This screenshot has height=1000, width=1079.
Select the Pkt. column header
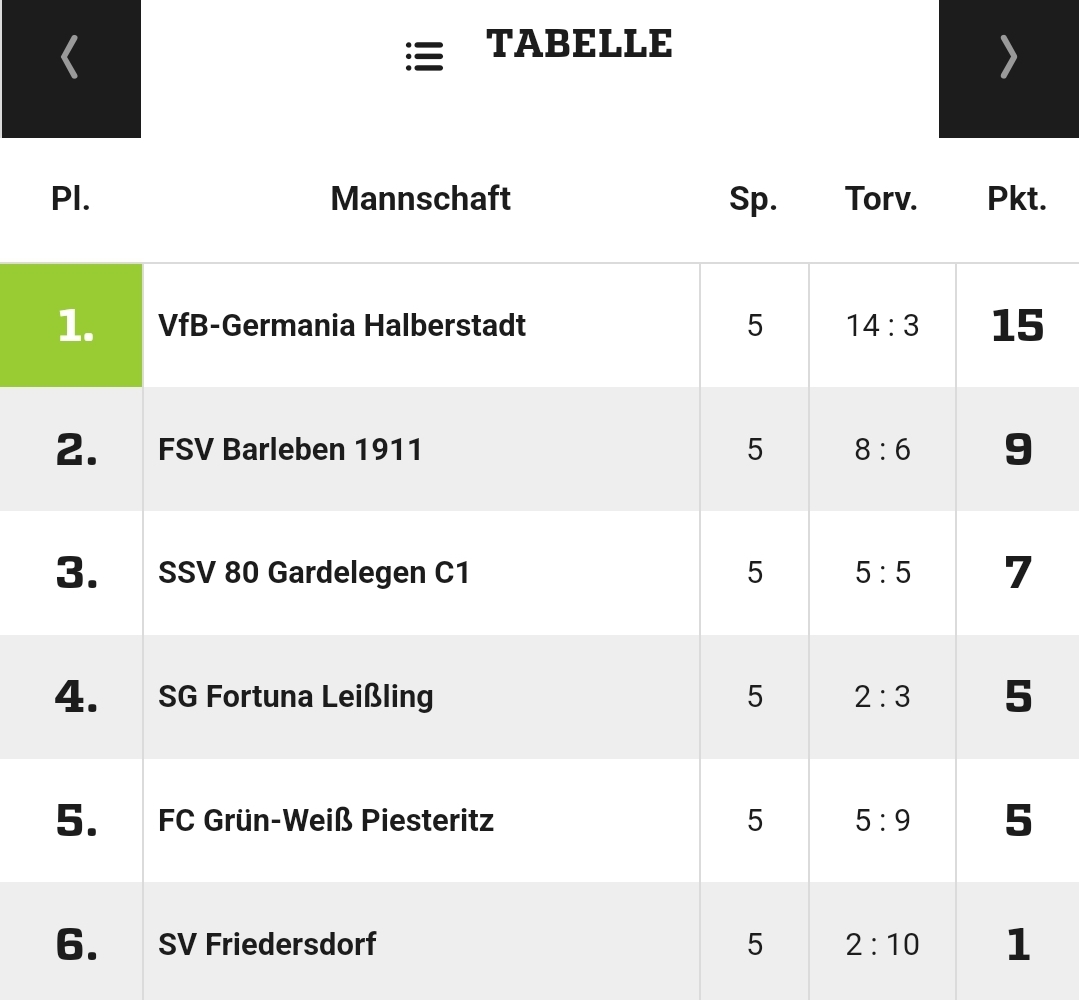tap(1017, 199)
